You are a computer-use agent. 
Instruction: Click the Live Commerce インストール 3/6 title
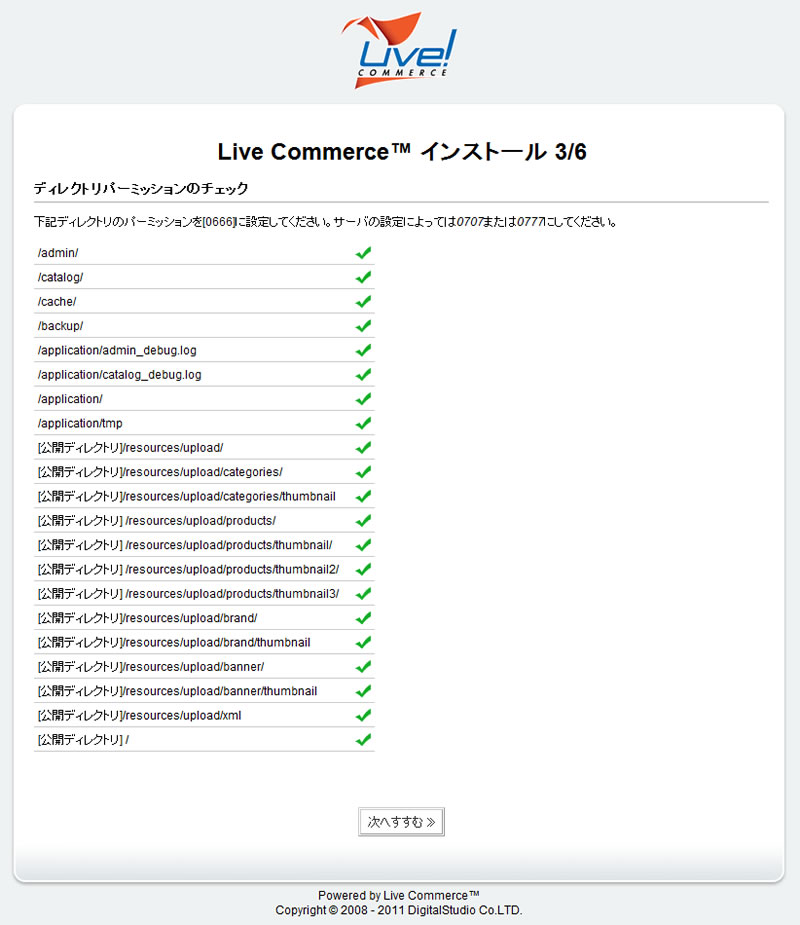[x=400, y=151]
